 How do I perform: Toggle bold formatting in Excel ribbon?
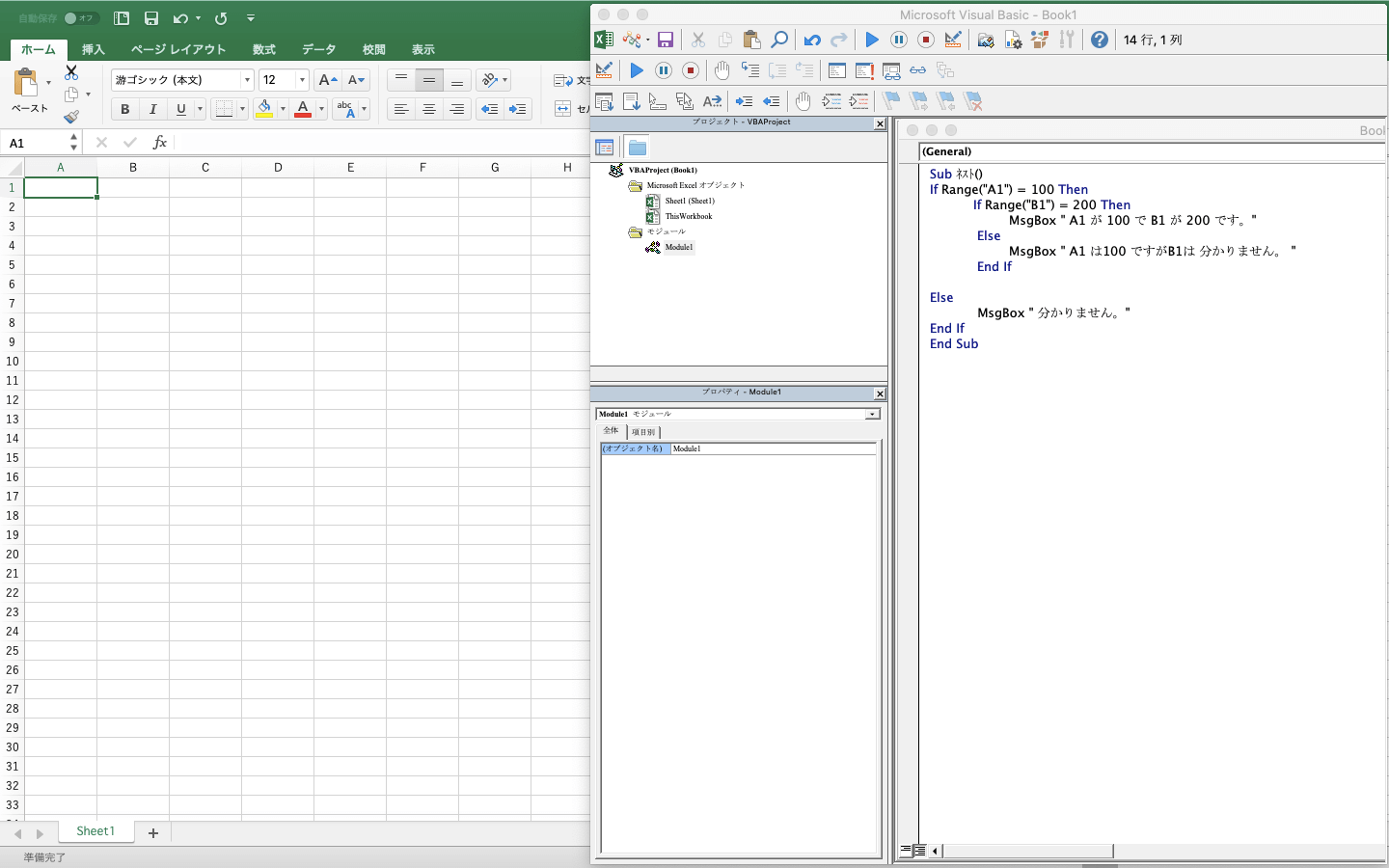tap(124, 109)
